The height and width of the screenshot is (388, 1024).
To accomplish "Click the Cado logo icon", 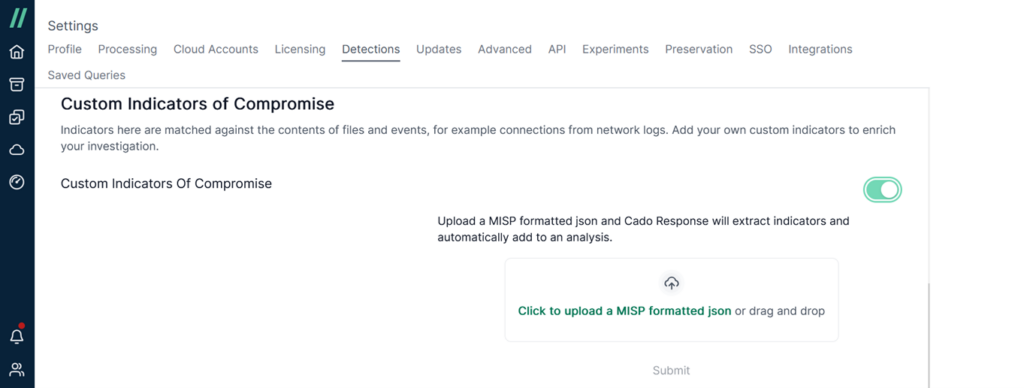I will (x=18, y=18).
